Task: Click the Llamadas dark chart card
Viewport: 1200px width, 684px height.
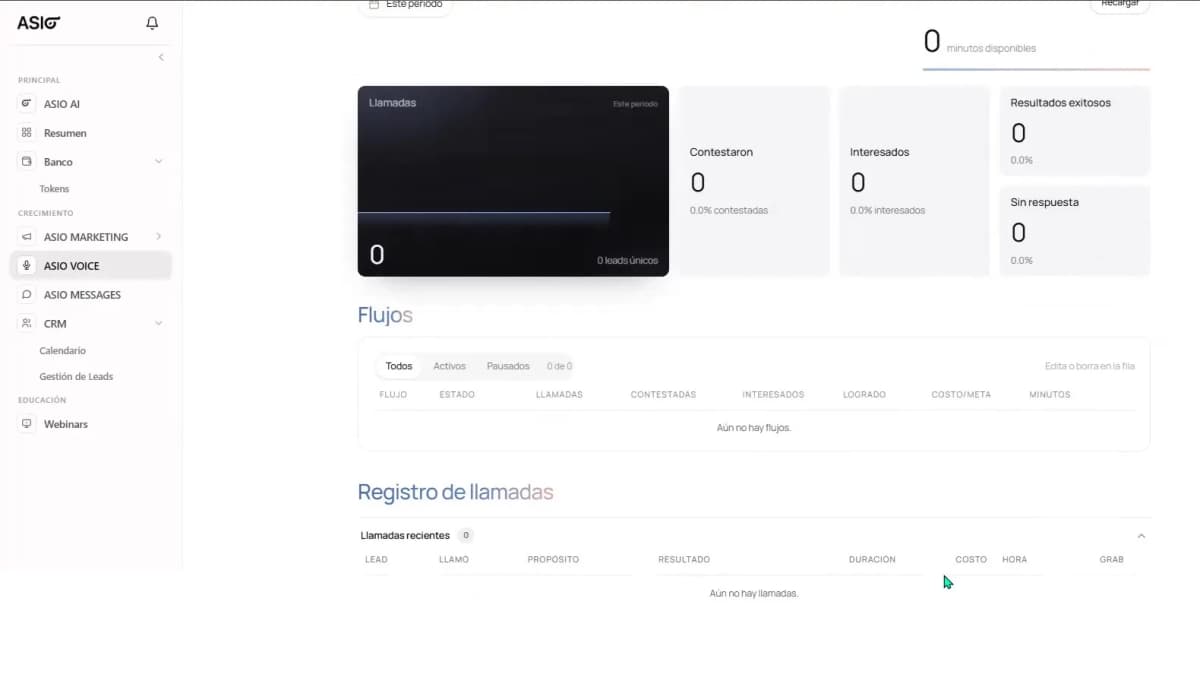Action: pos(513,181)
